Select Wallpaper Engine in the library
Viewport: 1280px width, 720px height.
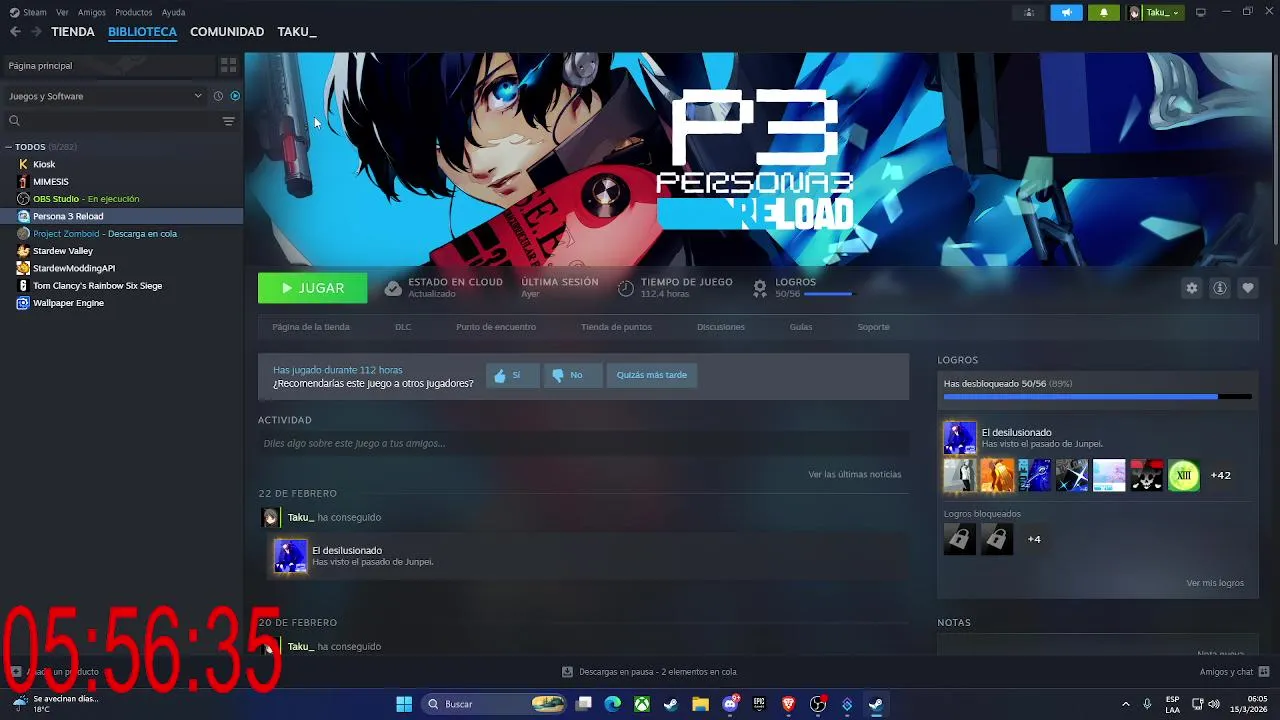[x=68, y=303]
